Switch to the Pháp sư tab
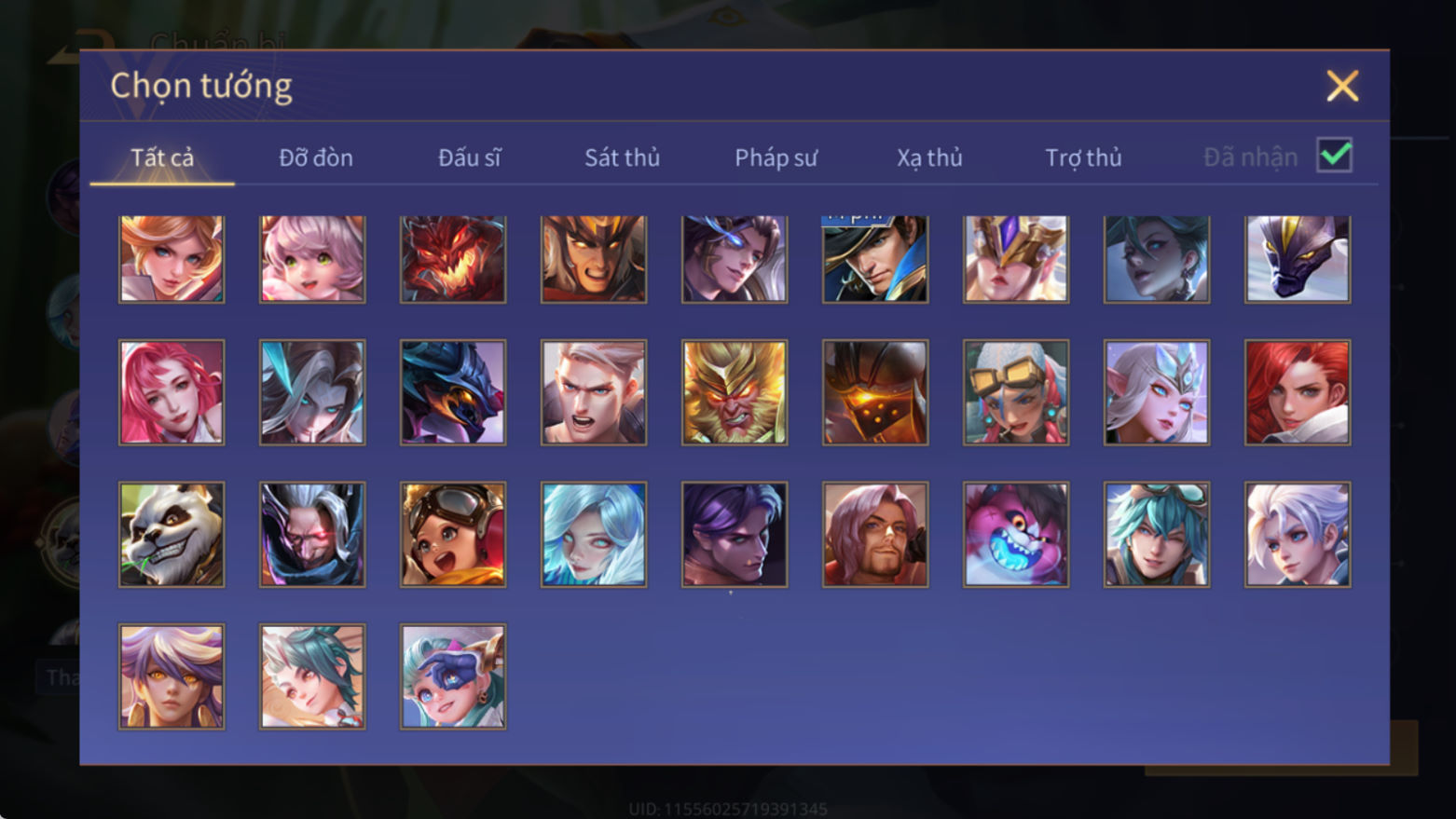 (776, 157)
